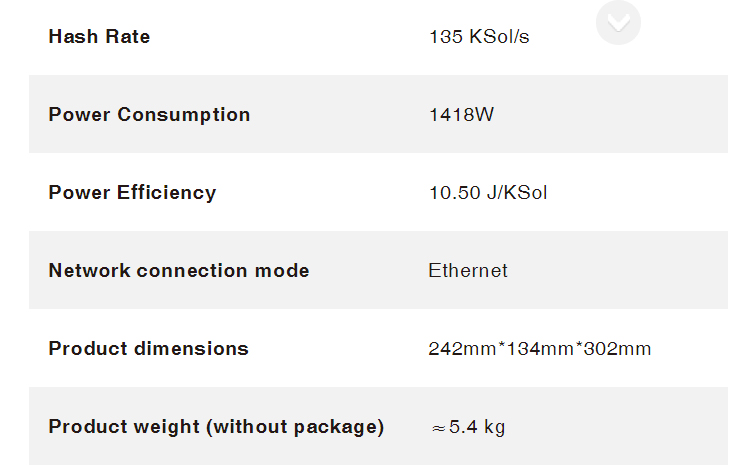This screenshot has height=467, width=750.
Task: Select the Product dimensions label
Action: 148,349
